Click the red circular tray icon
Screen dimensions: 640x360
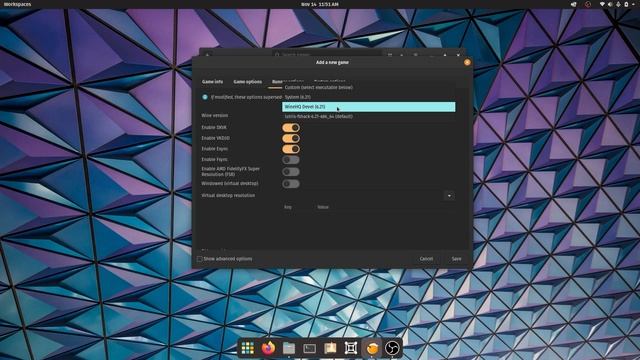point(588,4)
